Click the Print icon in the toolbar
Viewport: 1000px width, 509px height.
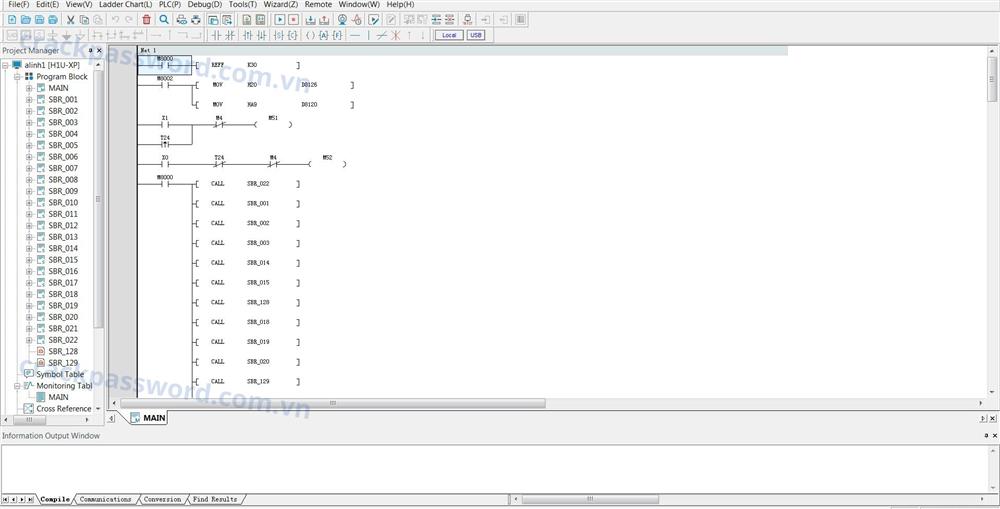click(196, 20)
